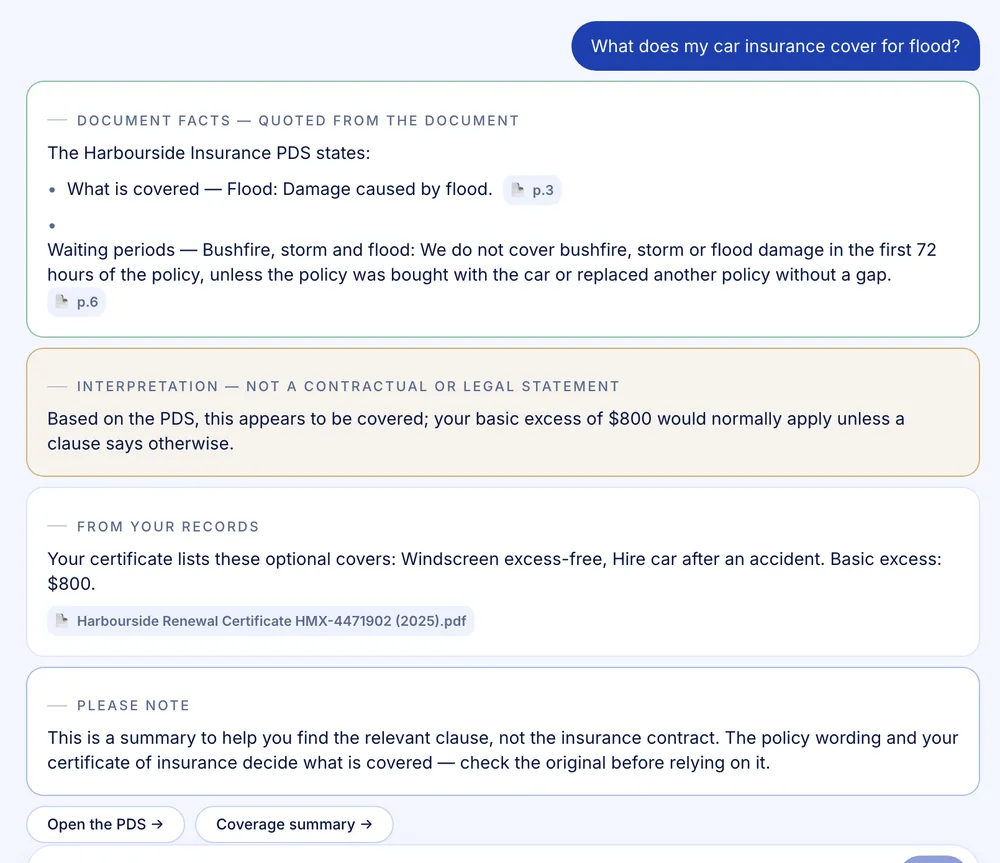This screenshot has width=1000, height=863.
Task: Click the Open the PDS button
Action: pos(105,824)
